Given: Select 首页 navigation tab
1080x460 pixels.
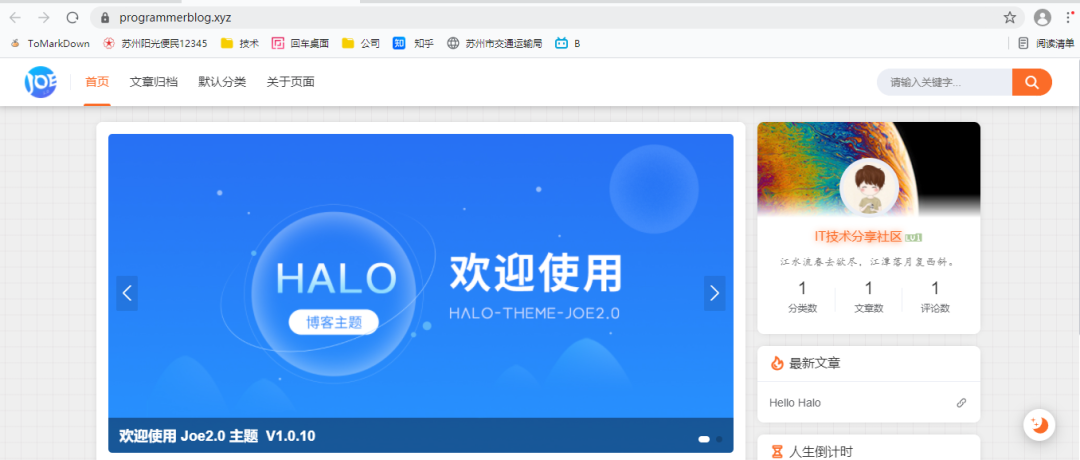Looking at the screenshot, I should click(97, 82).
